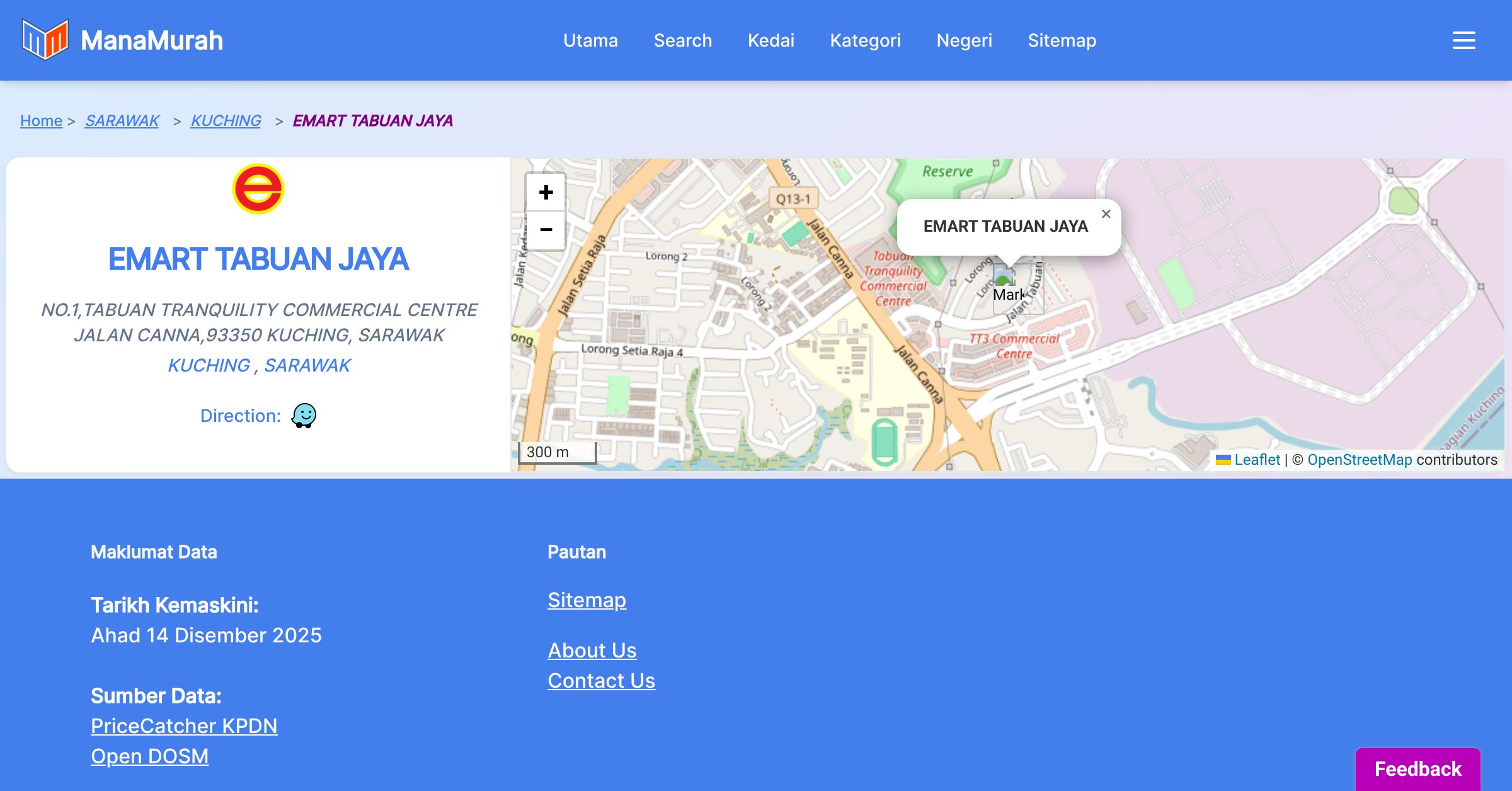Viewport: 1512px width, 791px height.
Task: Click the Leaflet attribution link
Action: 1257,460
